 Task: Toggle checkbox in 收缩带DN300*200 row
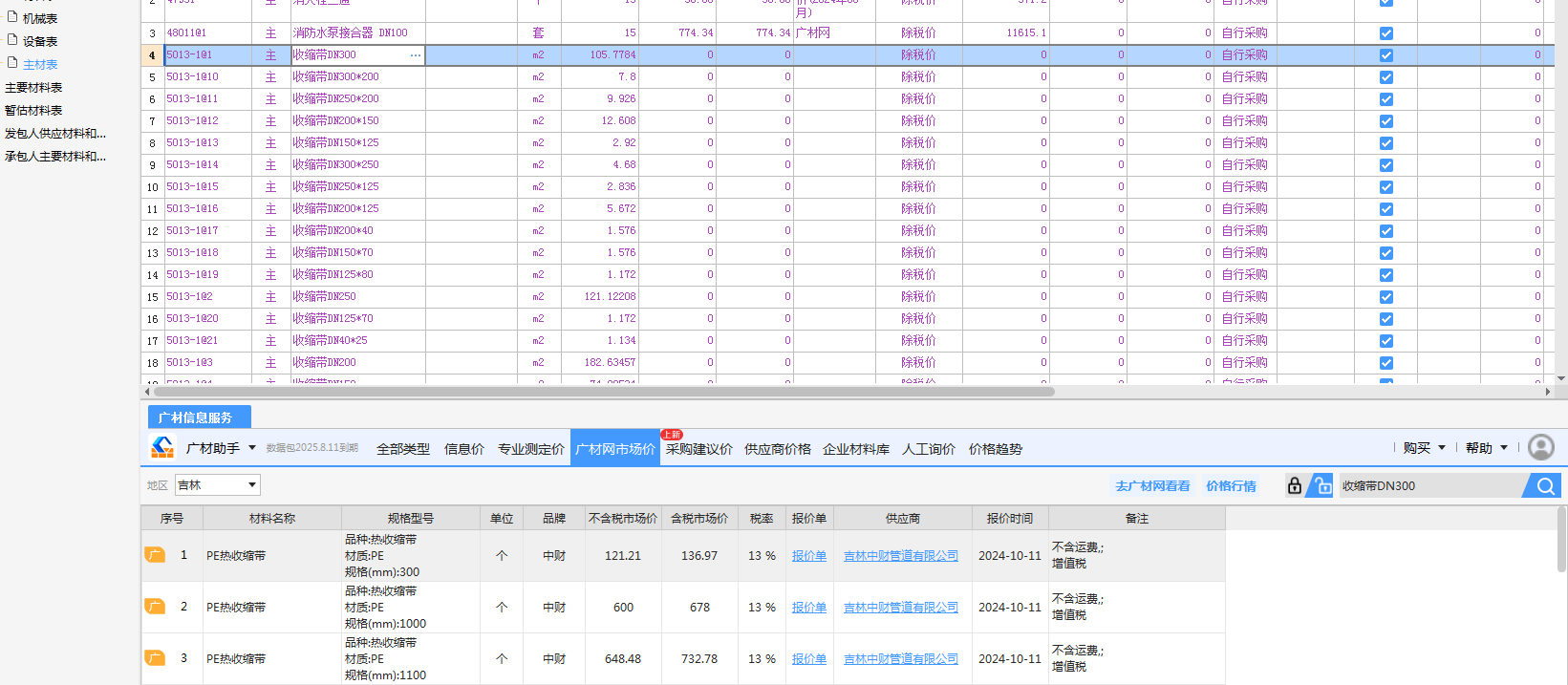[x=1386, y=77]
